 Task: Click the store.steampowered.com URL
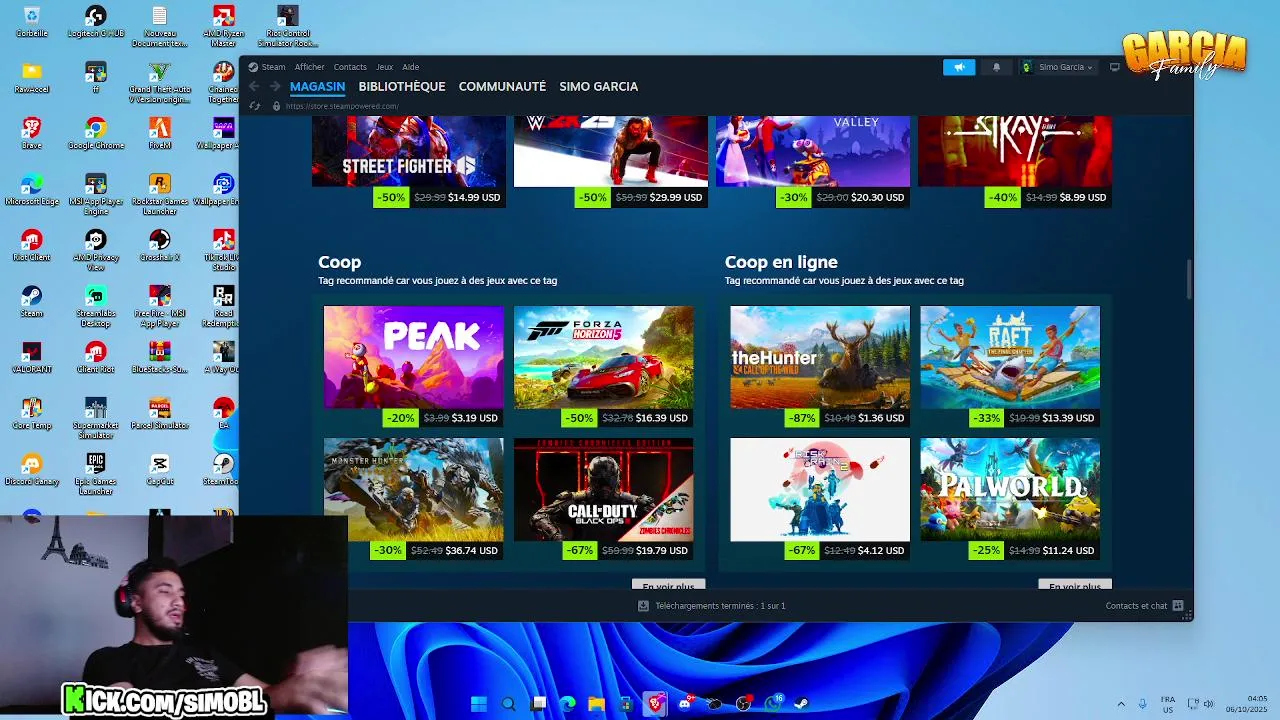click(x=342, y=106)
